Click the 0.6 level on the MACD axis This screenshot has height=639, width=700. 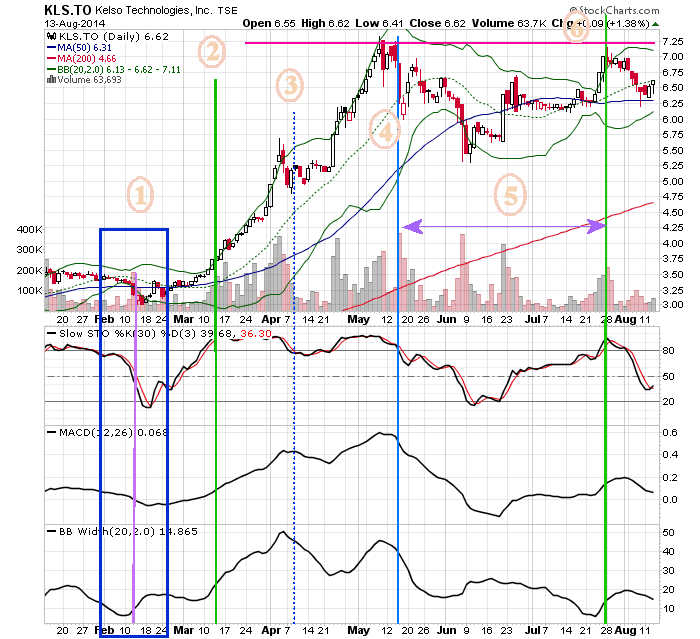[670, 433]
